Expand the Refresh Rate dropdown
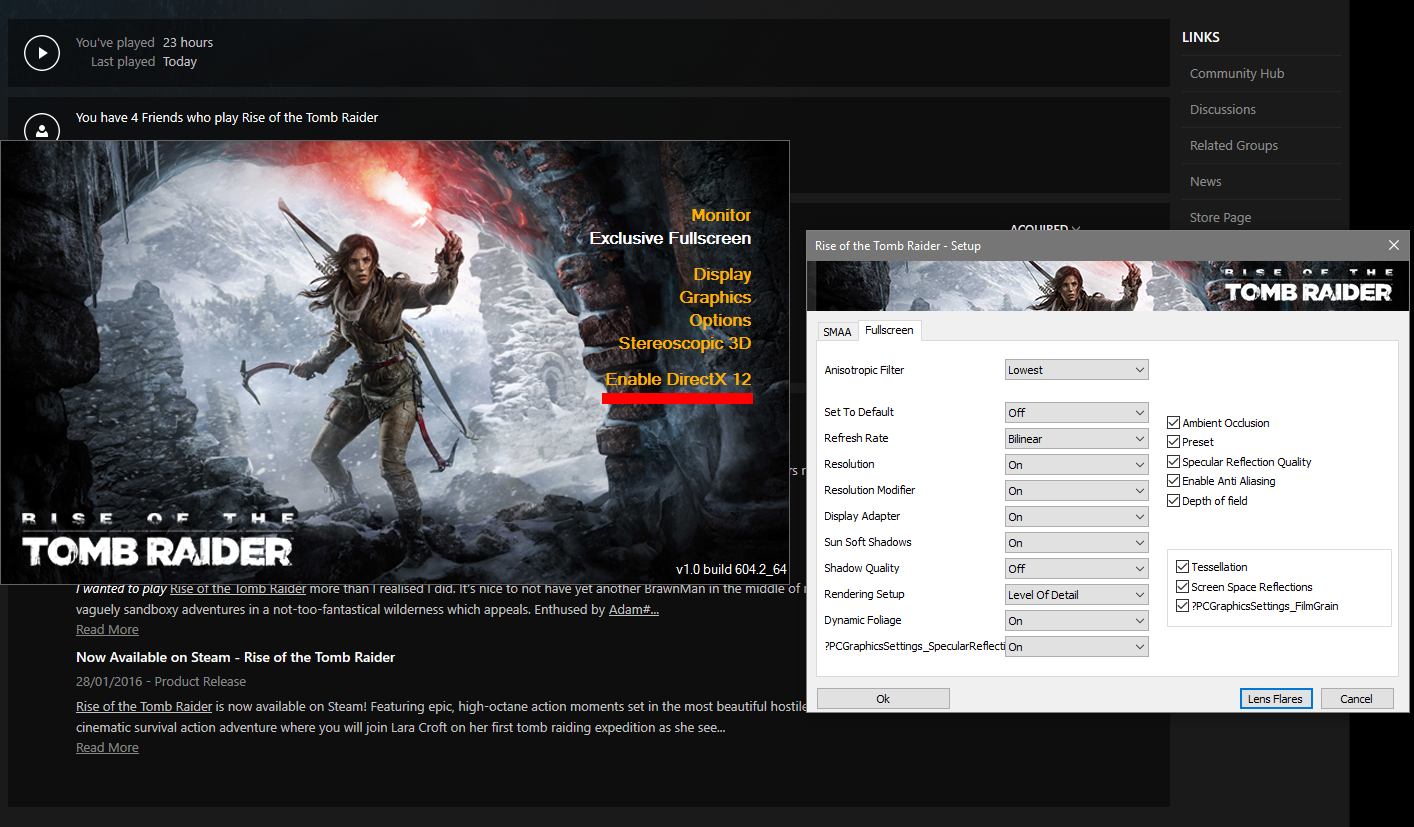1414x827 pixels. point(1077,438)
